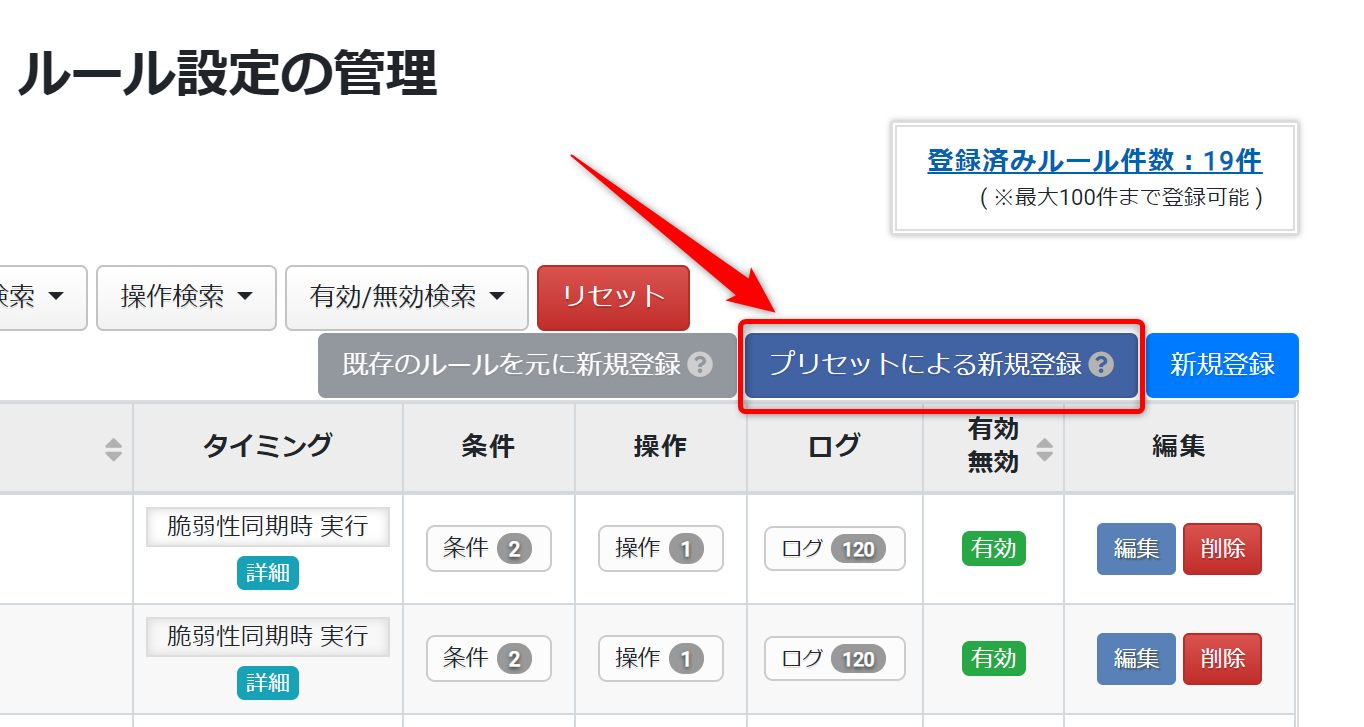
Task: Open 操作 1 in first row
Action: tap(661, 548)
